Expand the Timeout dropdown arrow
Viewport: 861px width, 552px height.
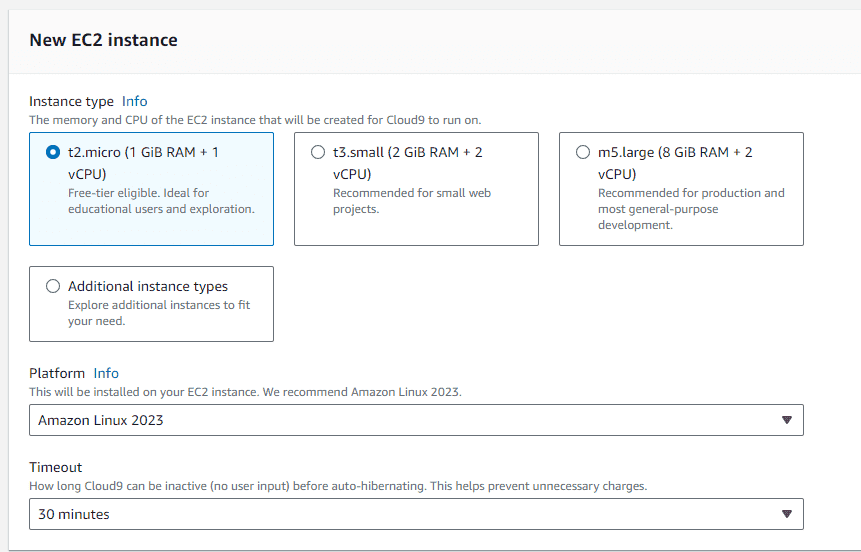tap(787, 514)
